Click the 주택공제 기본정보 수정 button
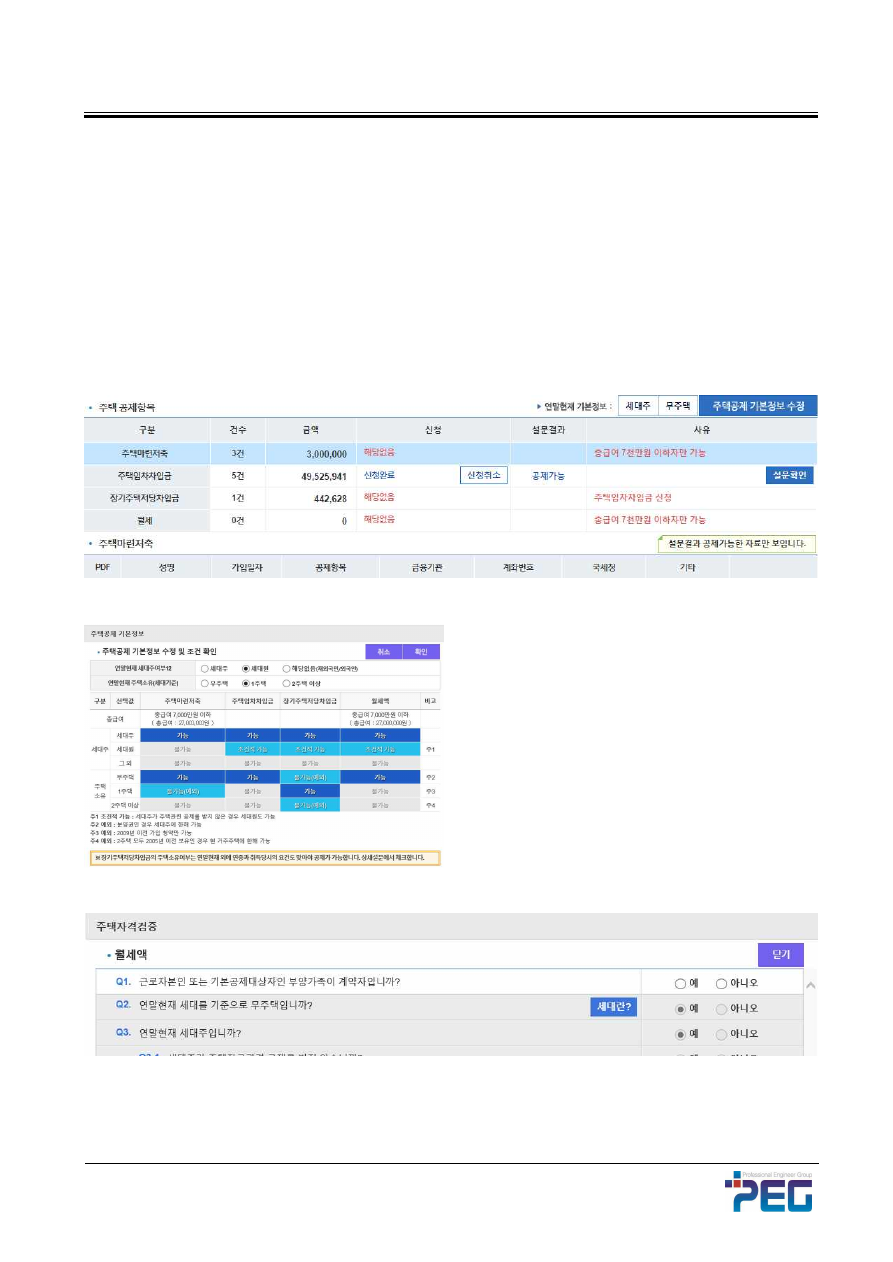The image size is (893, 1262). [758, 406]
